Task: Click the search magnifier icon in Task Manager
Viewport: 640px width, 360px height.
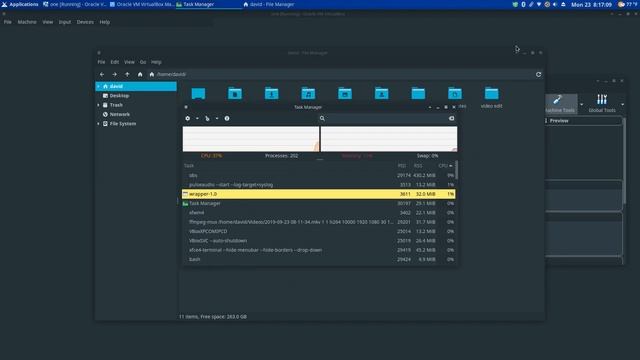Action: click(322, 118)
